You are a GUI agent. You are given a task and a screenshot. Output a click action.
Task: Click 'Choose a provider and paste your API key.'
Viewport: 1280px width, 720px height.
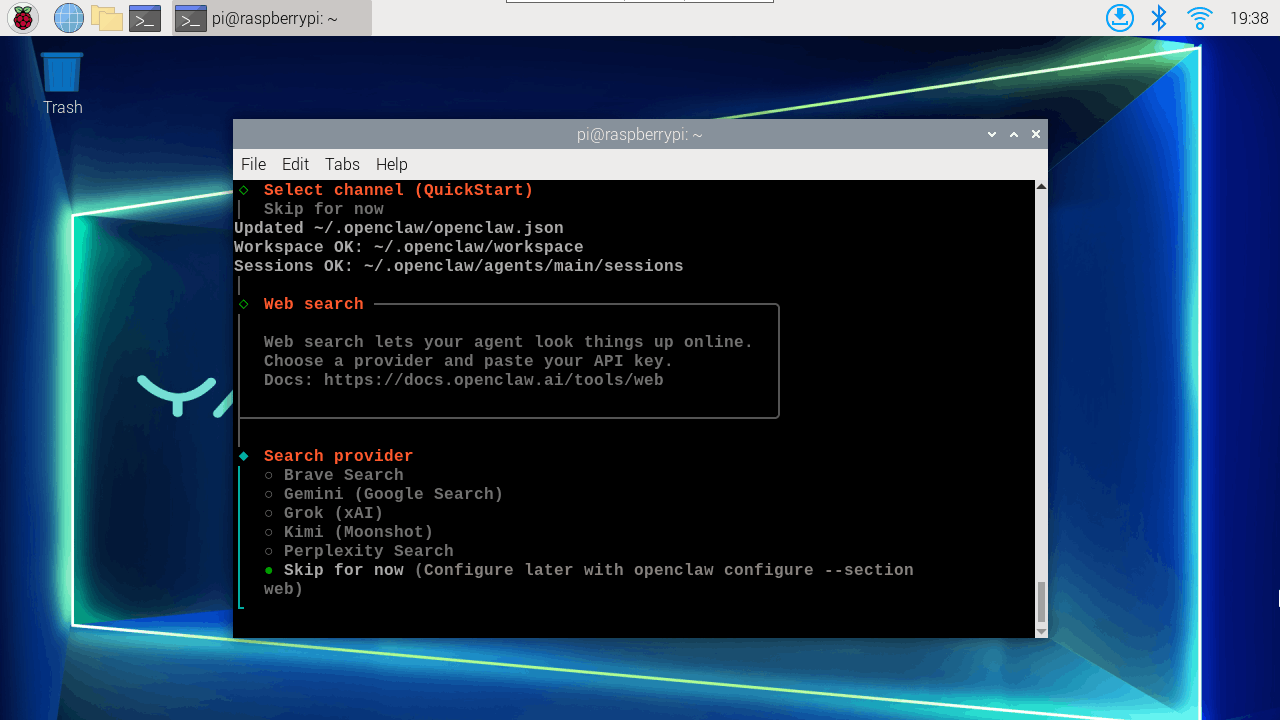pyautogui.click(x=469, y=361)
